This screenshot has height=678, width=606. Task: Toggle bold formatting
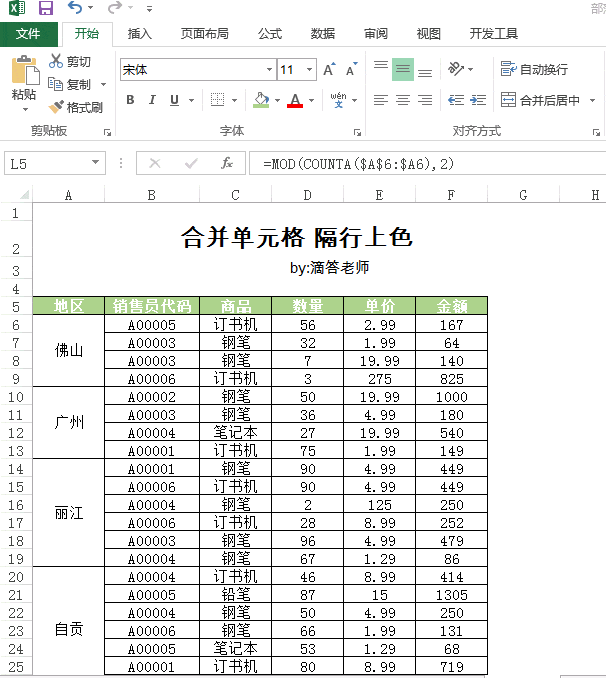pyautogui.click(x=130, y=100)
